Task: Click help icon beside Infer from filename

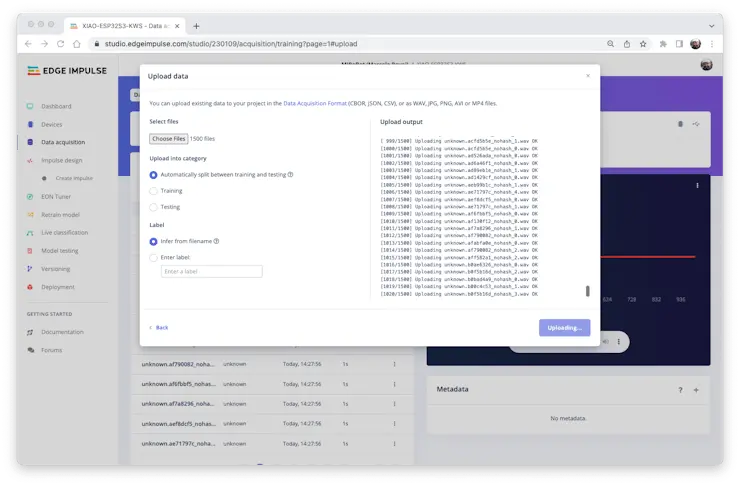Action: coord(216,241)
